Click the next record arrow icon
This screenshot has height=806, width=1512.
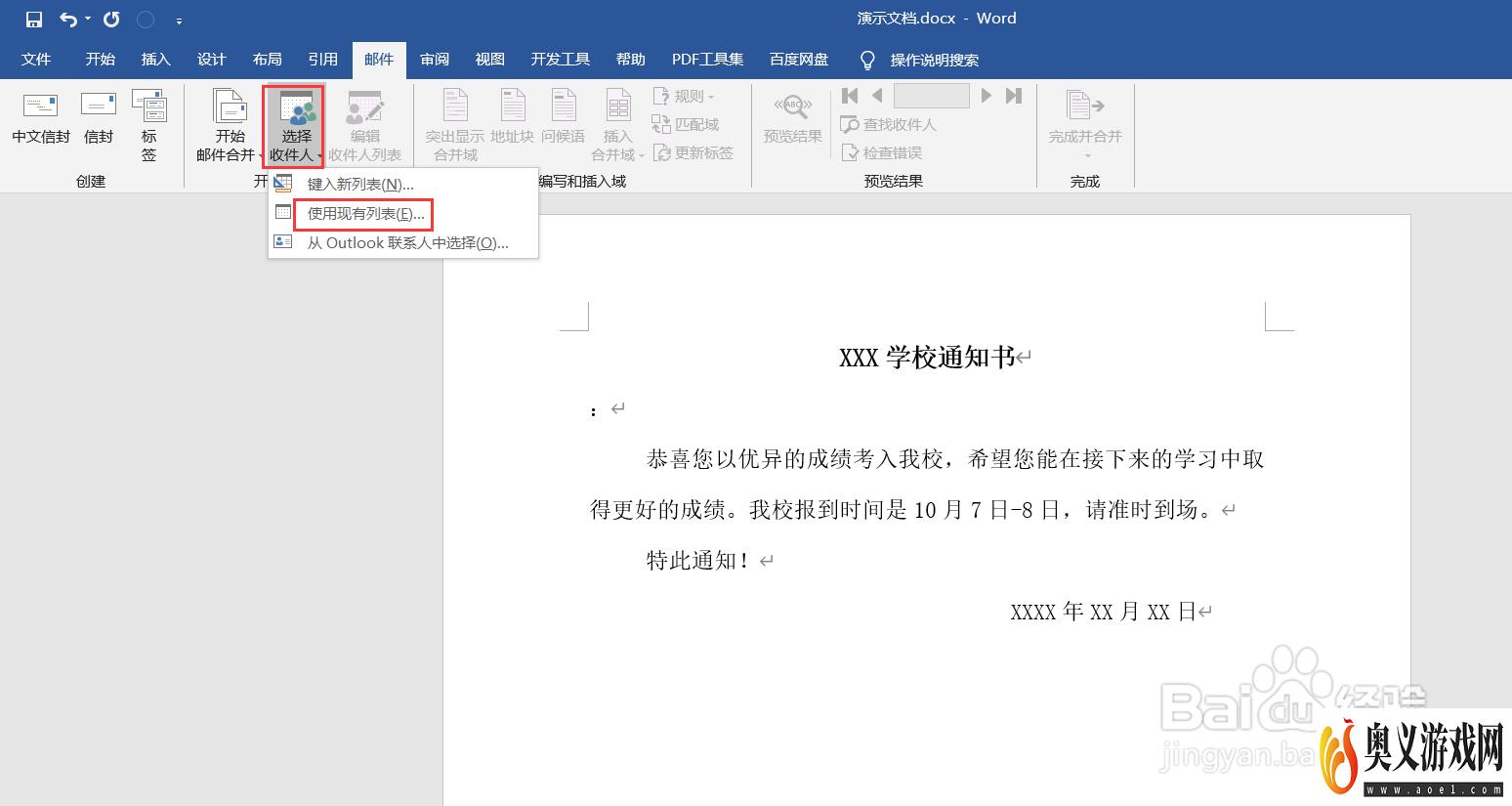coord(987,96)
